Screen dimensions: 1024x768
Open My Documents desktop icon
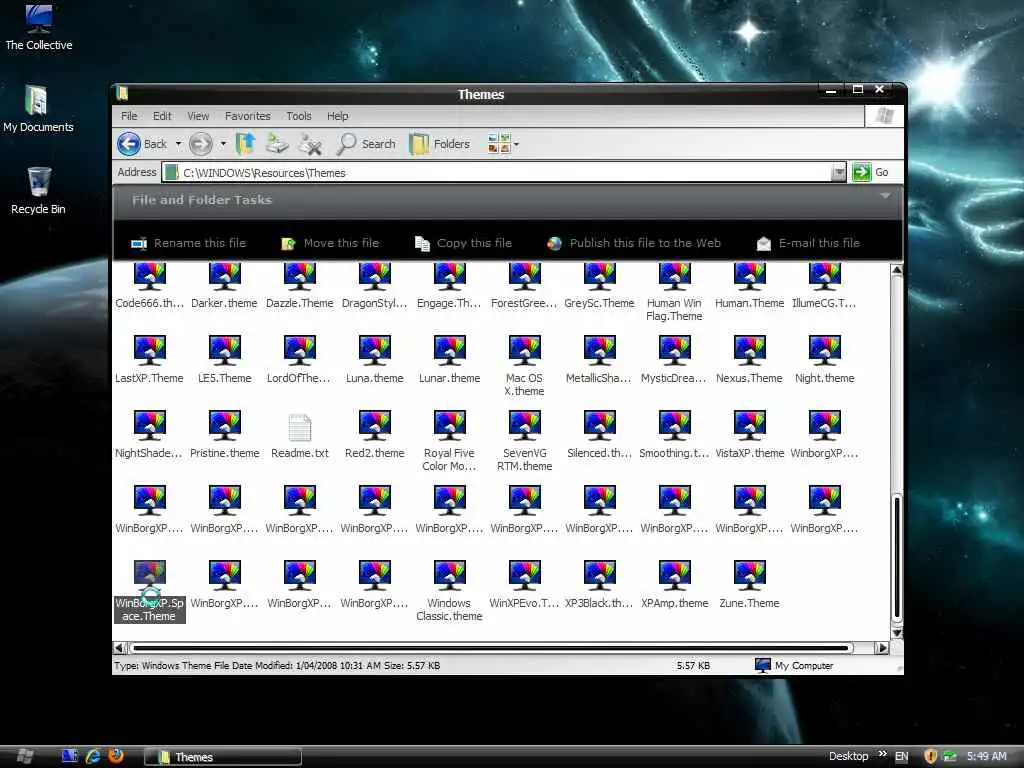(x=38, y=109)
